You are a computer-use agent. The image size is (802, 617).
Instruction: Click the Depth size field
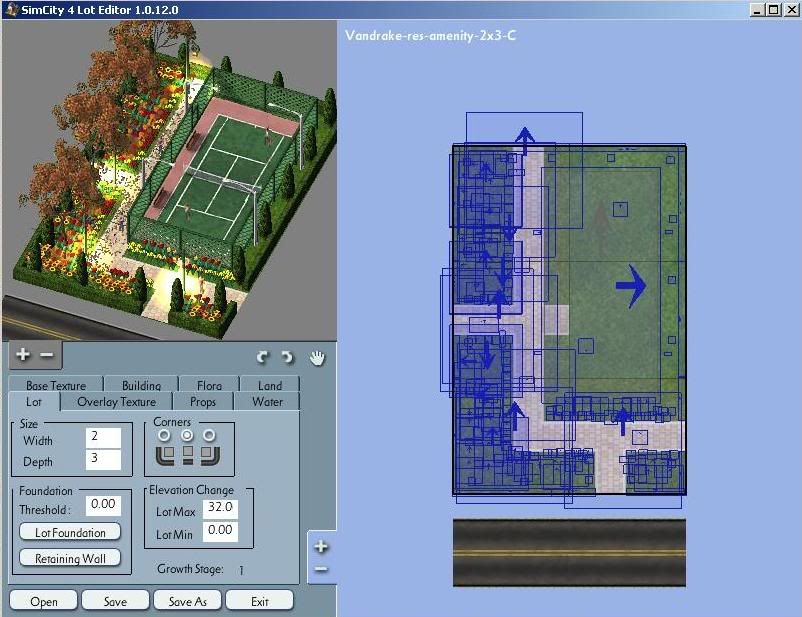pyautogui.click(x=103, y=459)
